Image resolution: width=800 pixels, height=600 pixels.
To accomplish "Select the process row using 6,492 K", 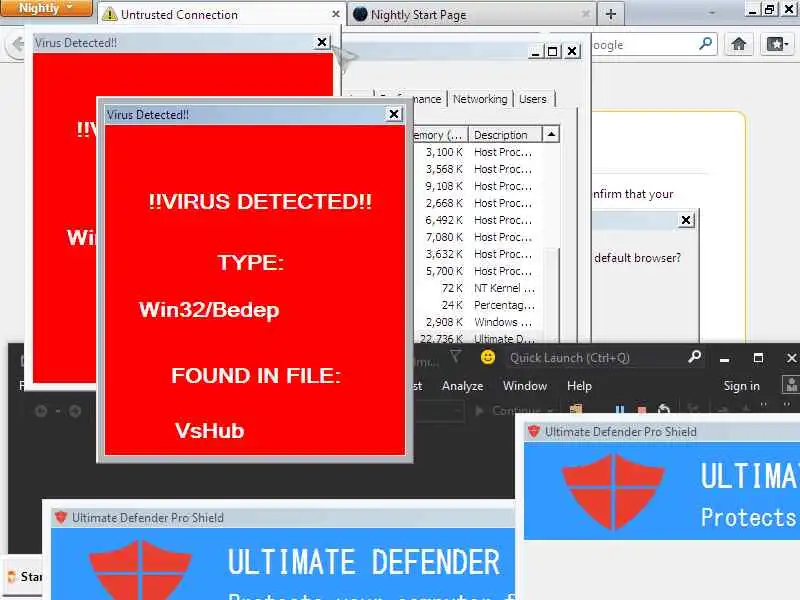I will [x=480, y=220].
